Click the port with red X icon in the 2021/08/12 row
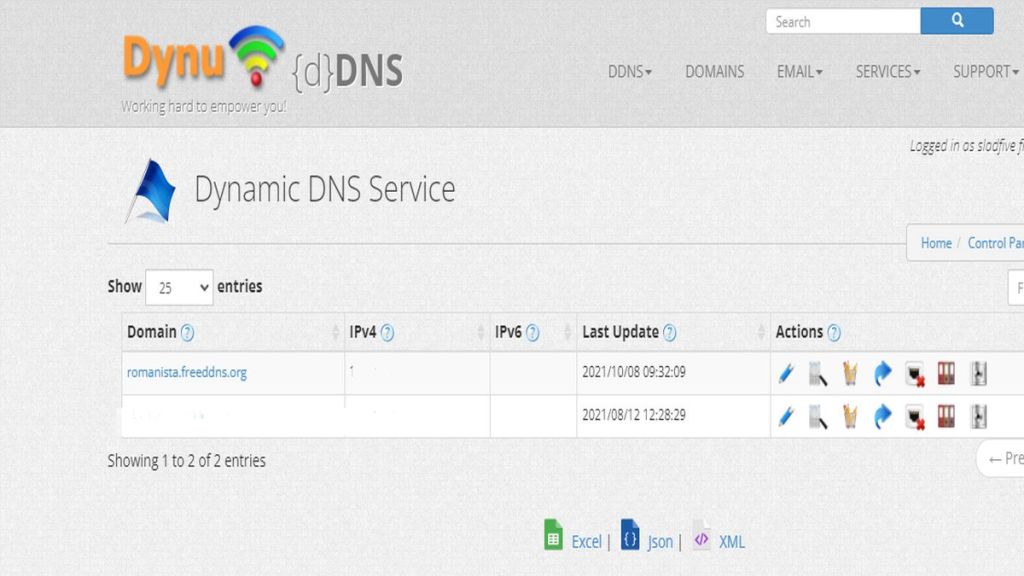This screenshot has height=576, width=1024. pyautogui.click(x=915, y=417)
